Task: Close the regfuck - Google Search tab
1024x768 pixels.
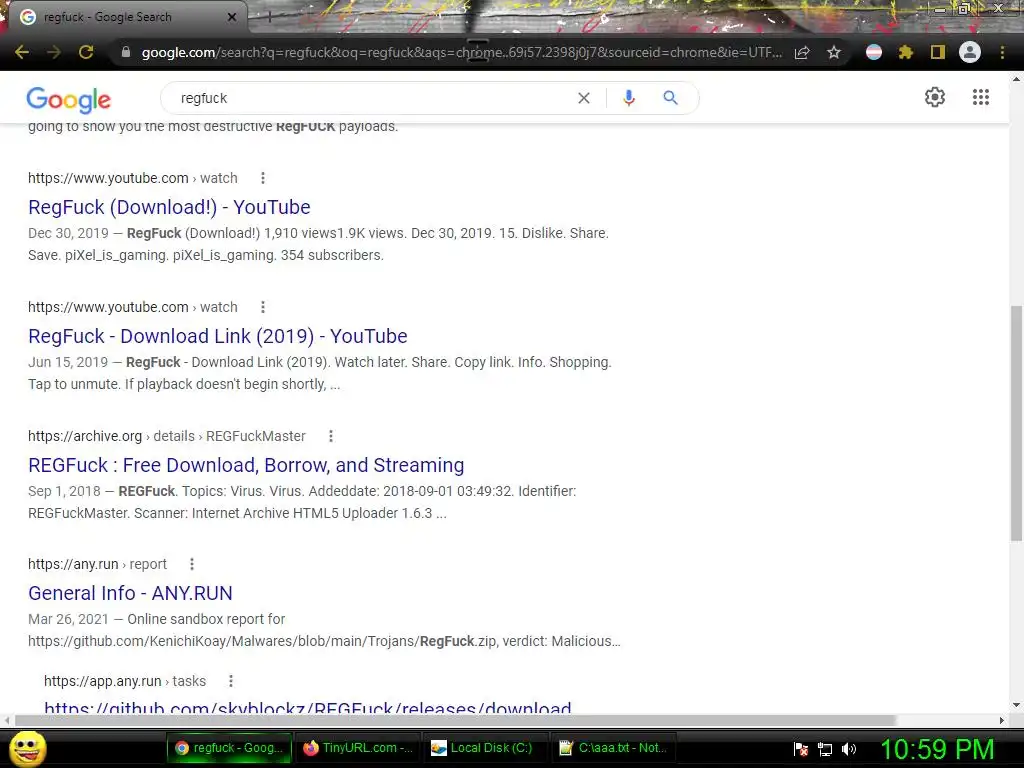Action: pyautogui.click(x=232, y=17)
